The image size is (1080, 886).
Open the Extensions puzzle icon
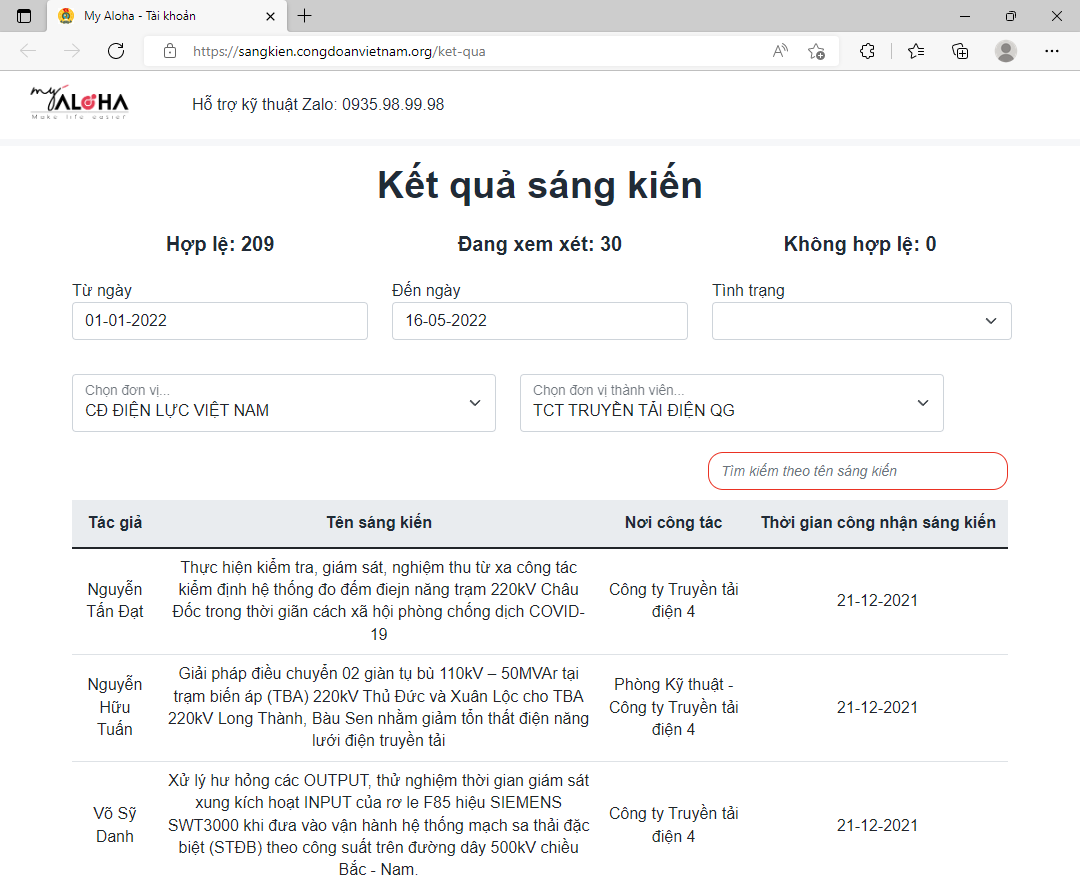click(x=868, y=51)
